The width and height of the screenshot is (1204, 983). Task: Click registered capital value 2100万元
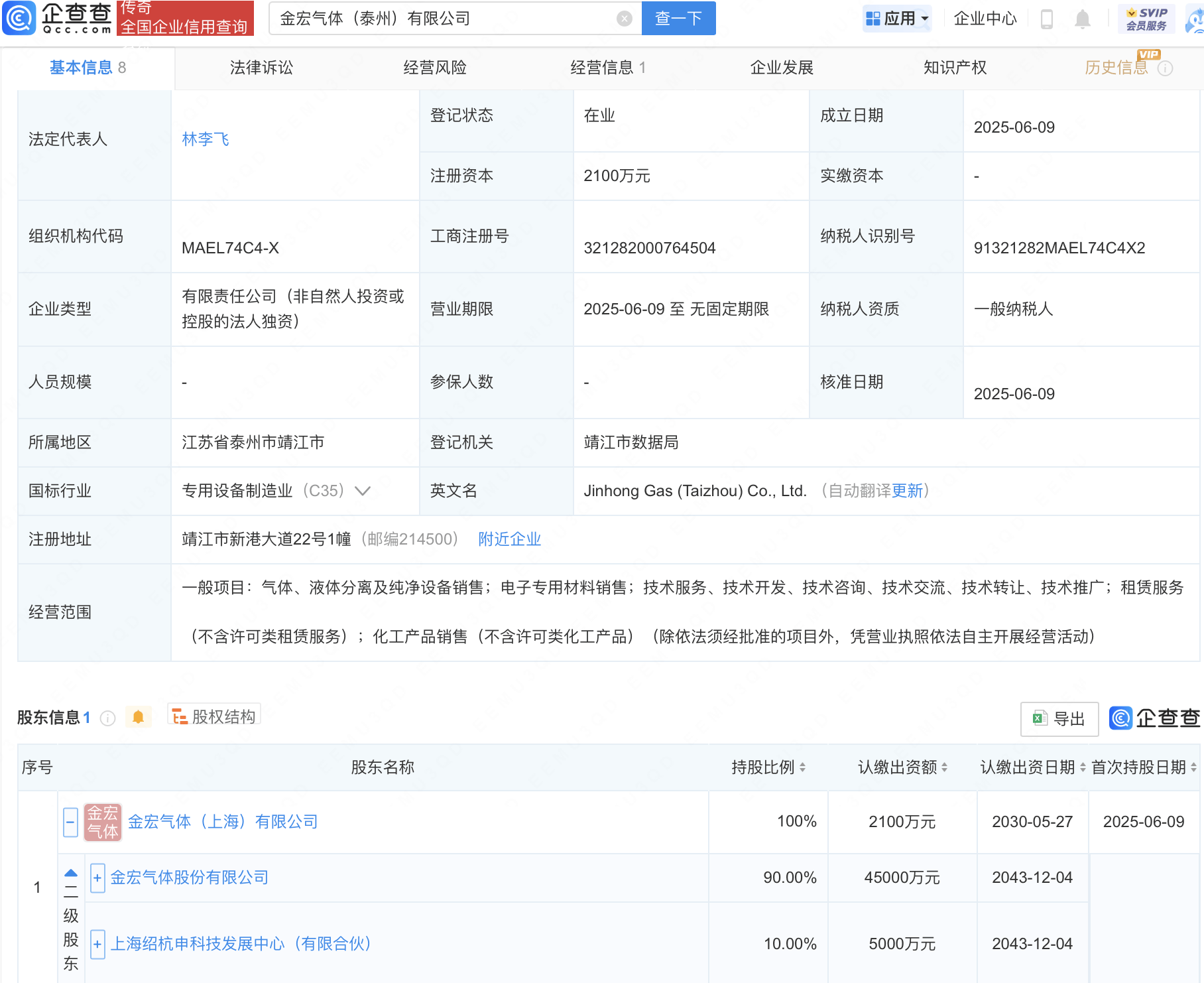click(x=617, y=176)
